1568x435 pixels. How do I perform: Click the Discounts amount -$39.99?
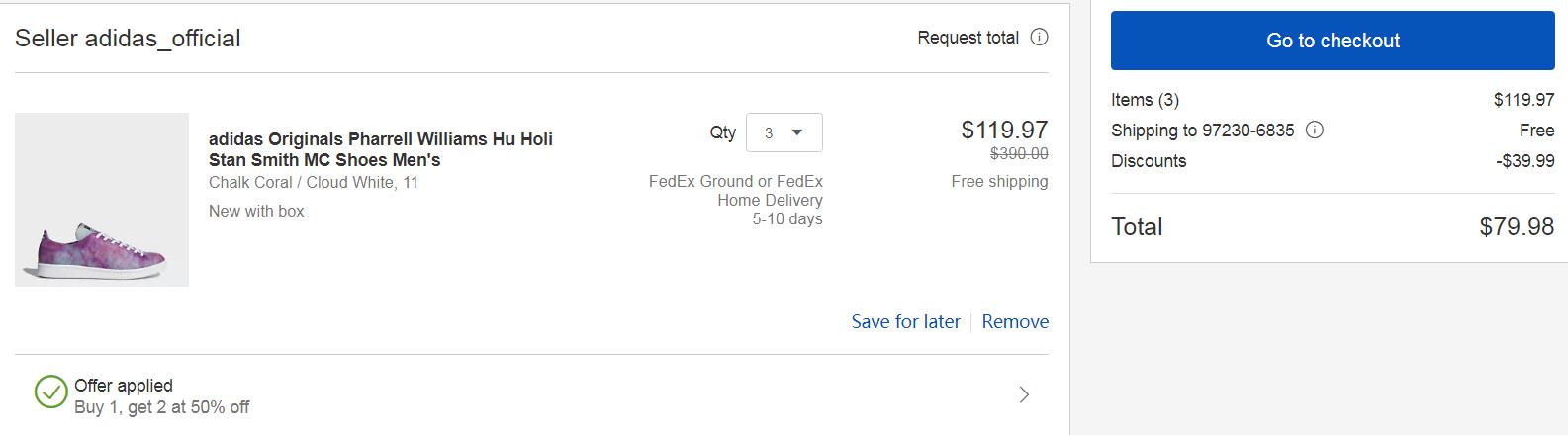[x=1524, y=161]
